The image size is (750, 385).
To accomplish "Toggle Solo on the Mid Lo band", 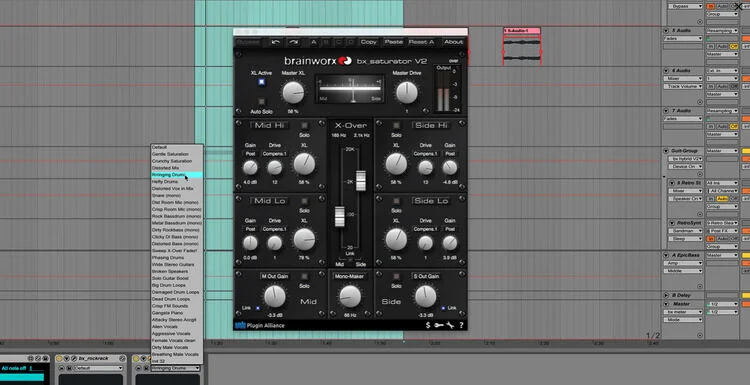I will pyautogui.click(x=304, y=201).
